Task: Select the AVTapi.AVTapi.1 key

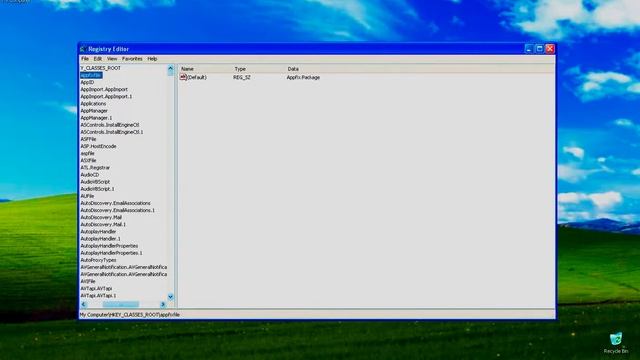Action: click(98, 296)
